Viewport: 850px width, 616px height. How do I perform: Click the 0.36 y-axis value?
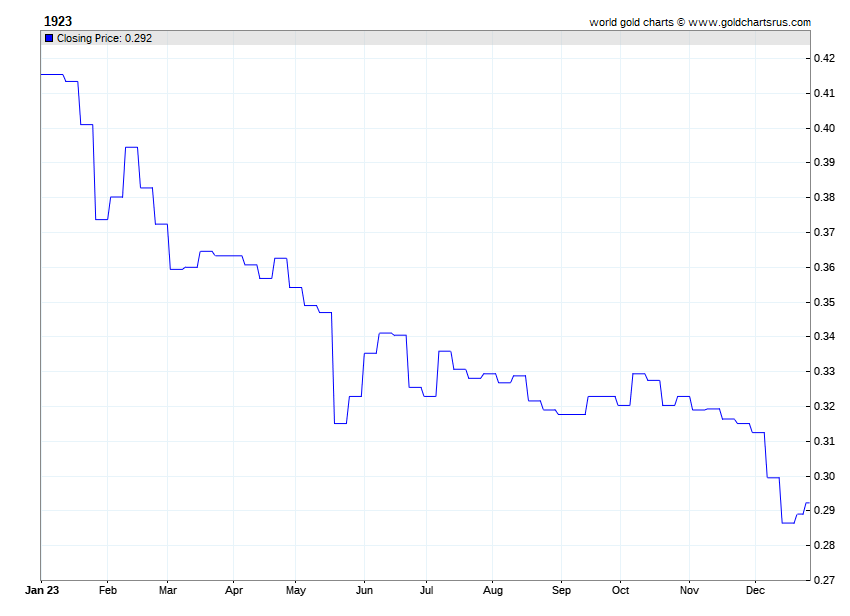(x=824, y=267)
